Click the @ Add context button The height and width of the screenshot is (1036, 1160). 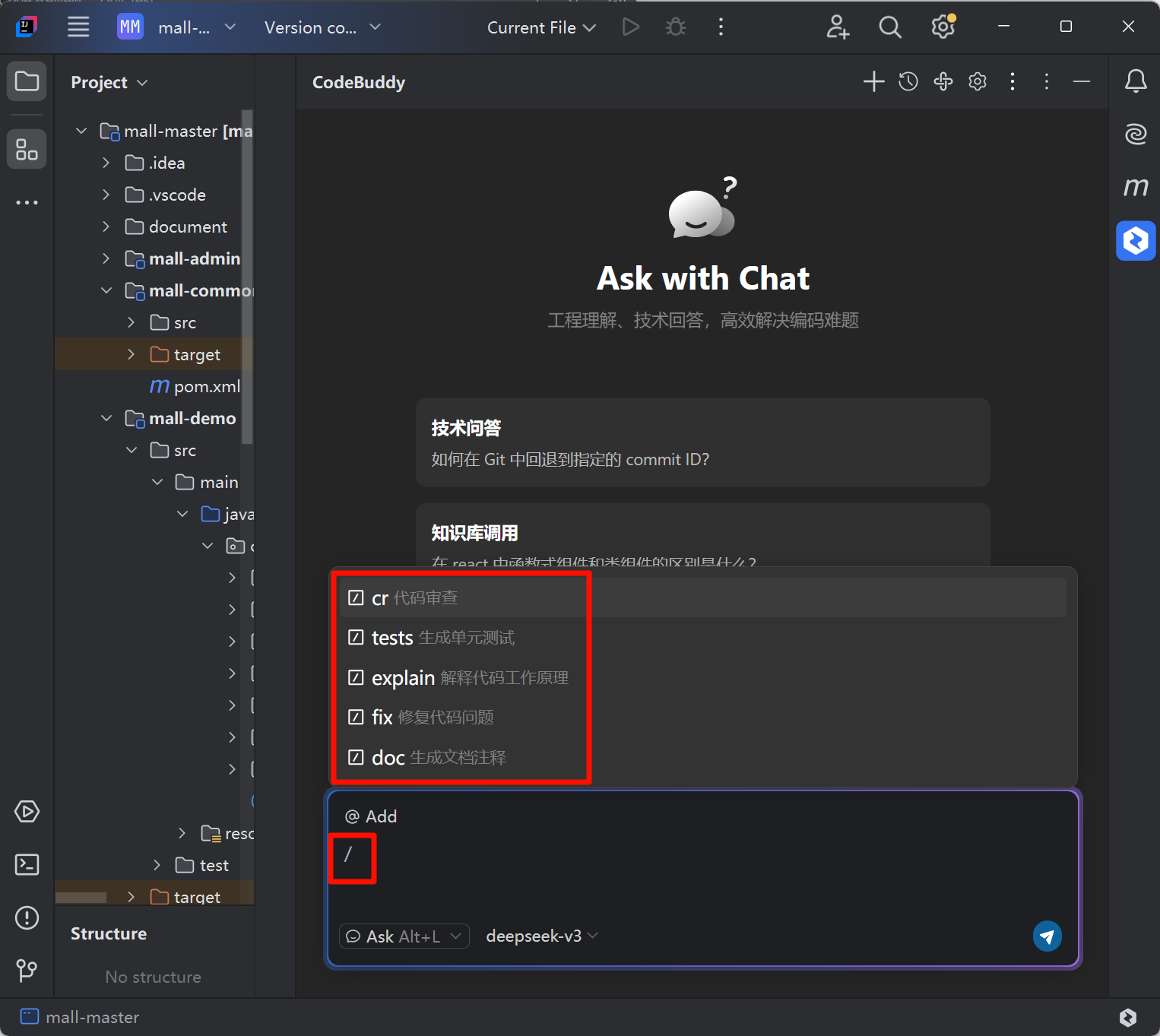pos(371,816)
